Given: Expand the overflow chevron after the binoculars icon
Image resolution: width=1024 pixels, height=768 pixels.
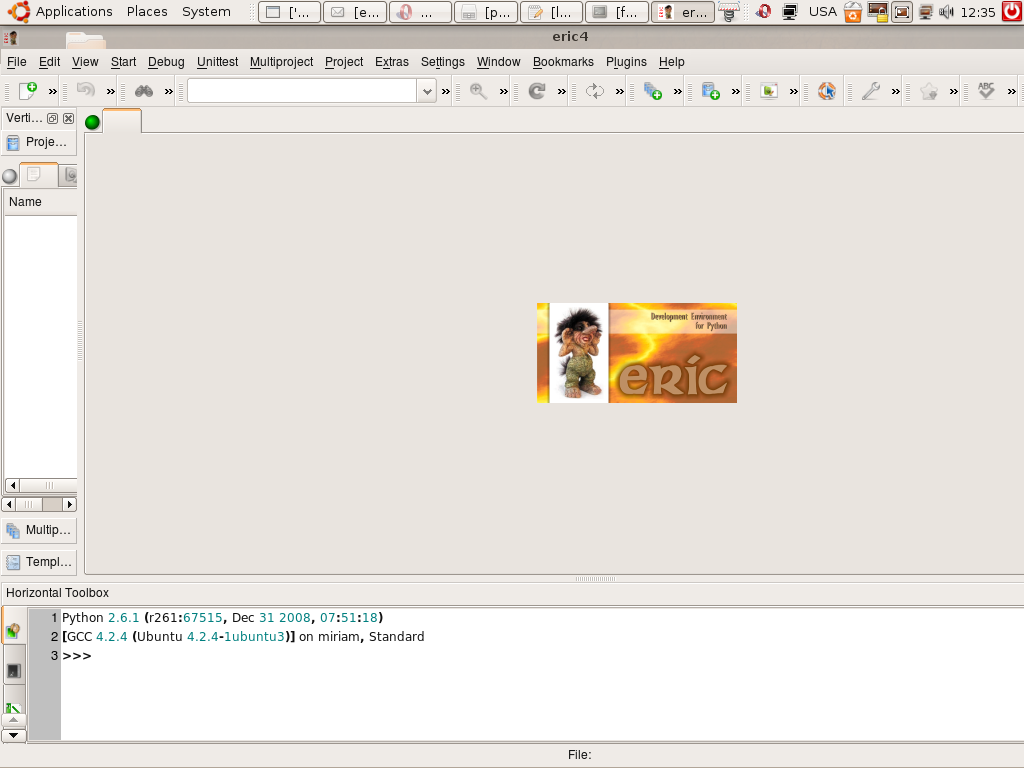Looking at the screenshot, I should (168, 91).
